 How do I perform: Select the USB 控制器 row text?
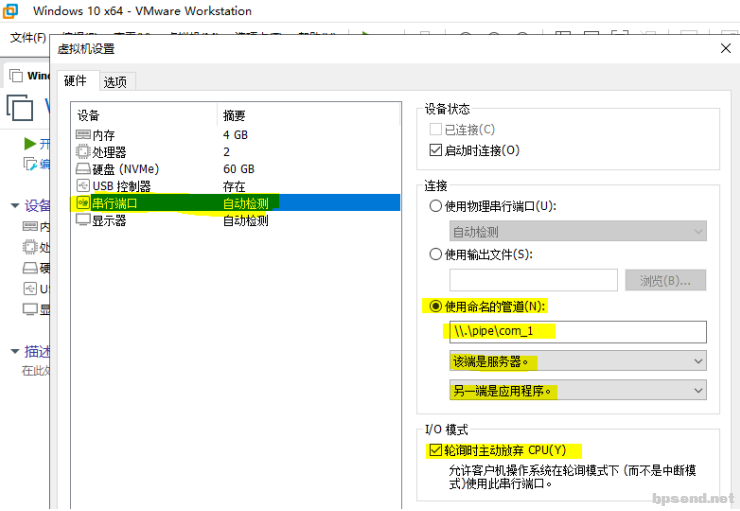coord(121,186)
